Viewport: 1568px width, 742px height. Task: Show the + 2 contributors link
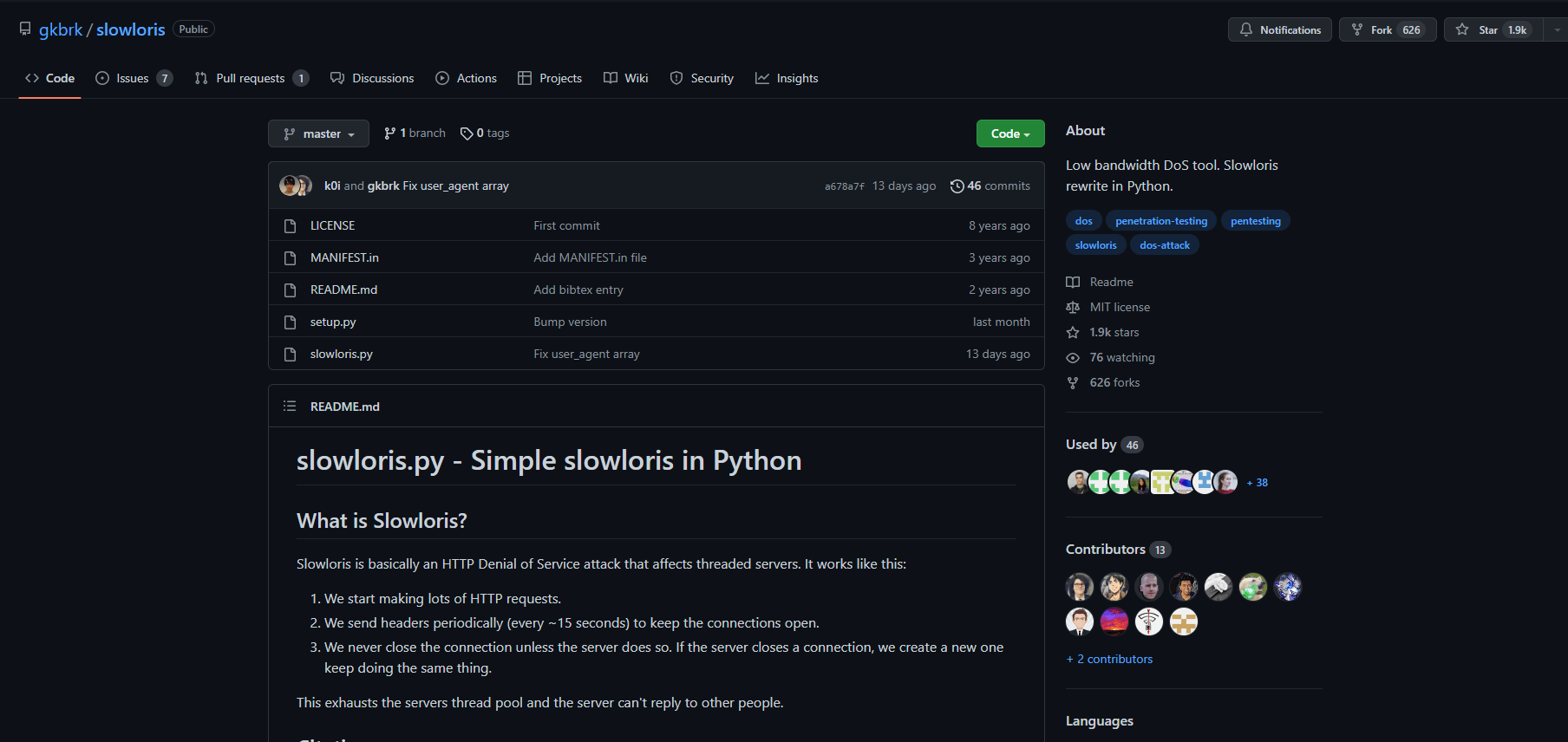(x=1109, y=659)
